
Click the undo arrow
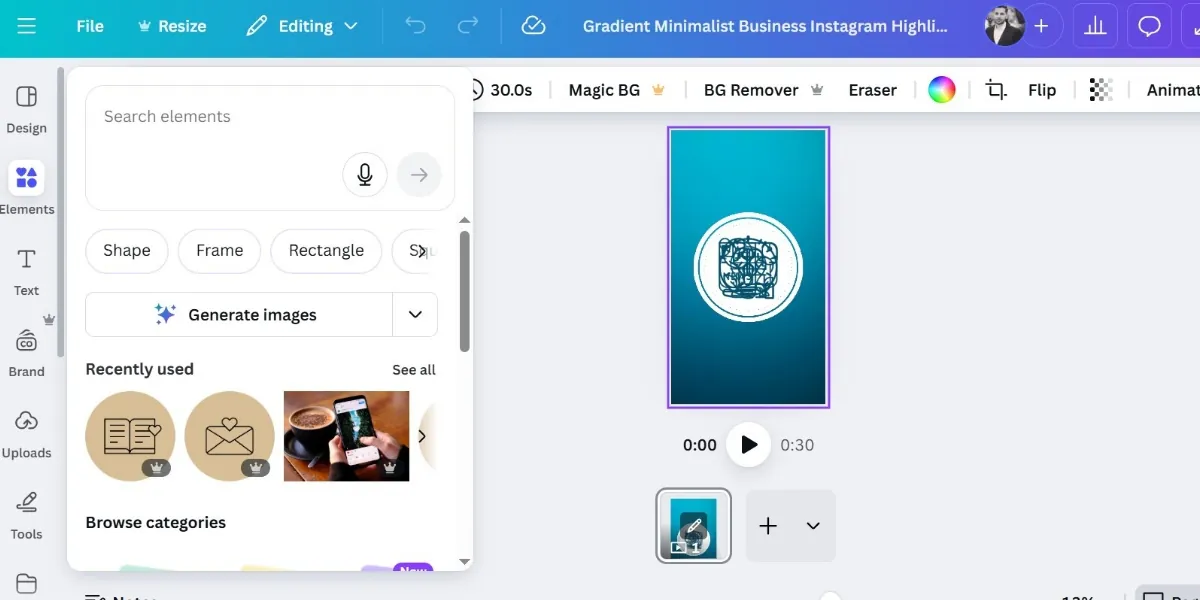[415, 26]
